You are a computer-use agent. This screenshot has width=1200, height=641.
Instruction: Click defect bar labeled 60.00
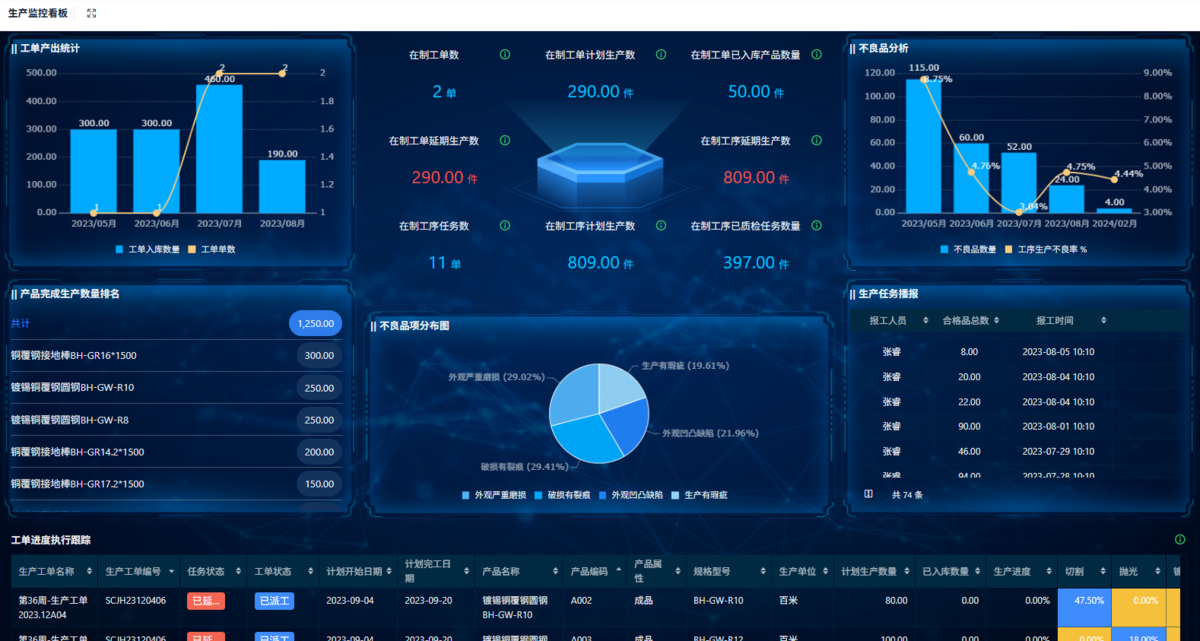[971, 177]
